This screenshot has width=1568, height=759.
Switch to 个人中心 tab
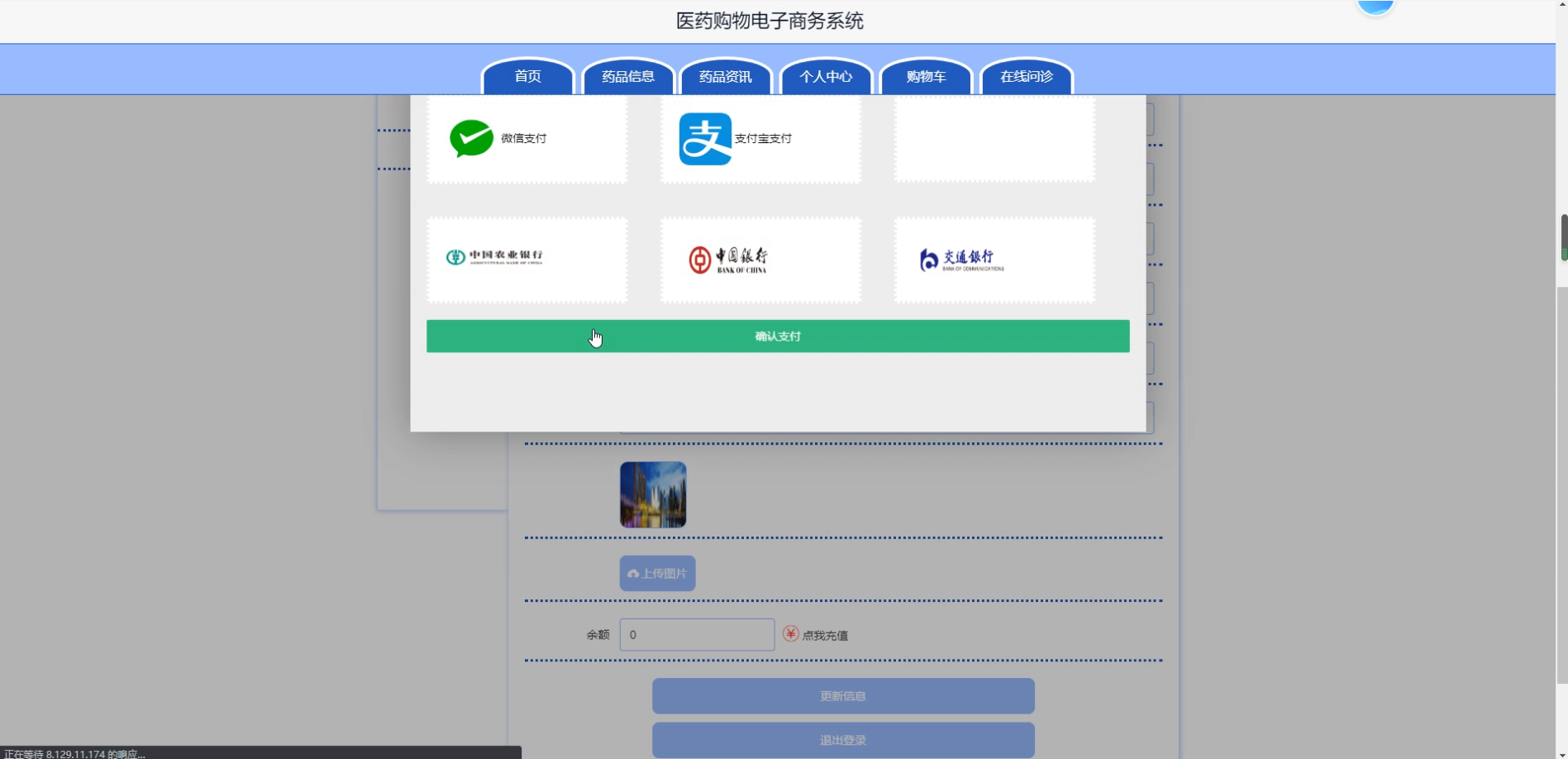pyautogui.click(x=826, y=76)
